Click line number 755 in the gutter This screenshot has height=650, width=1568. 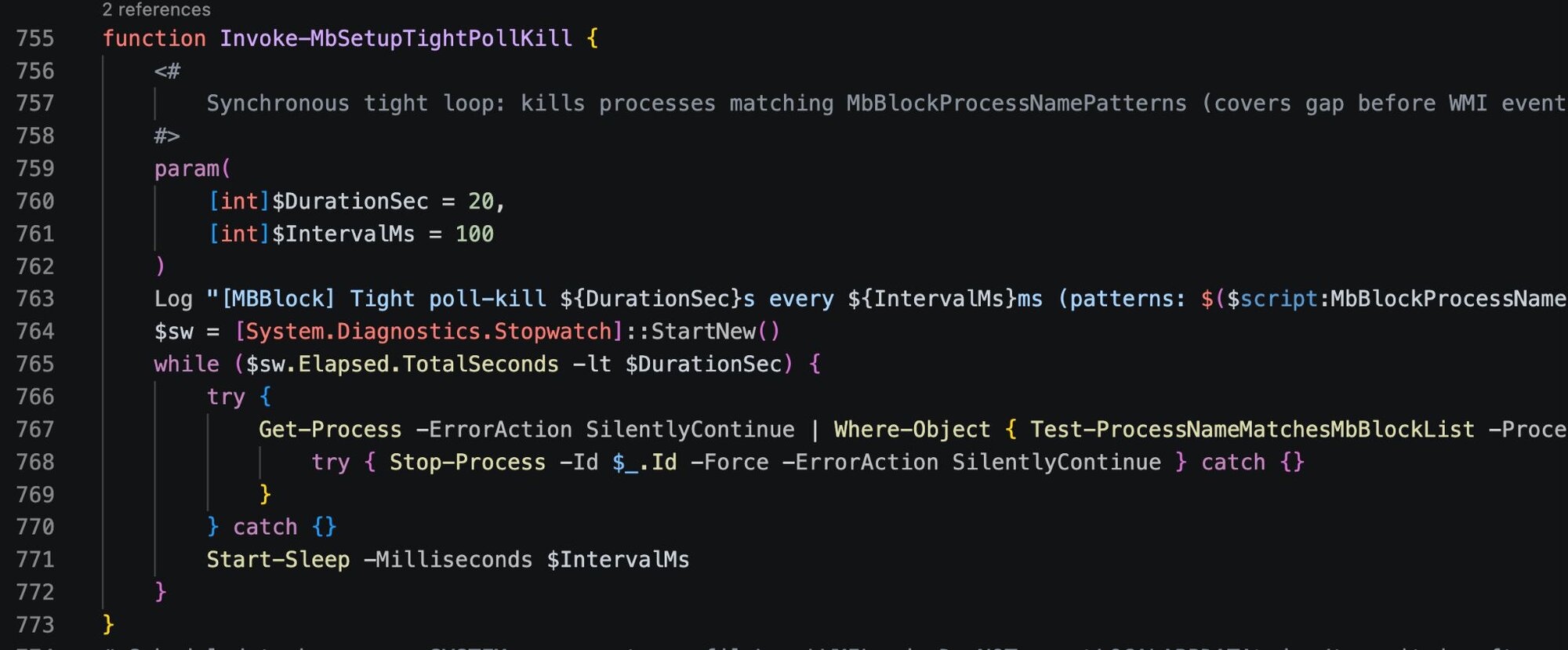(35, 38)
